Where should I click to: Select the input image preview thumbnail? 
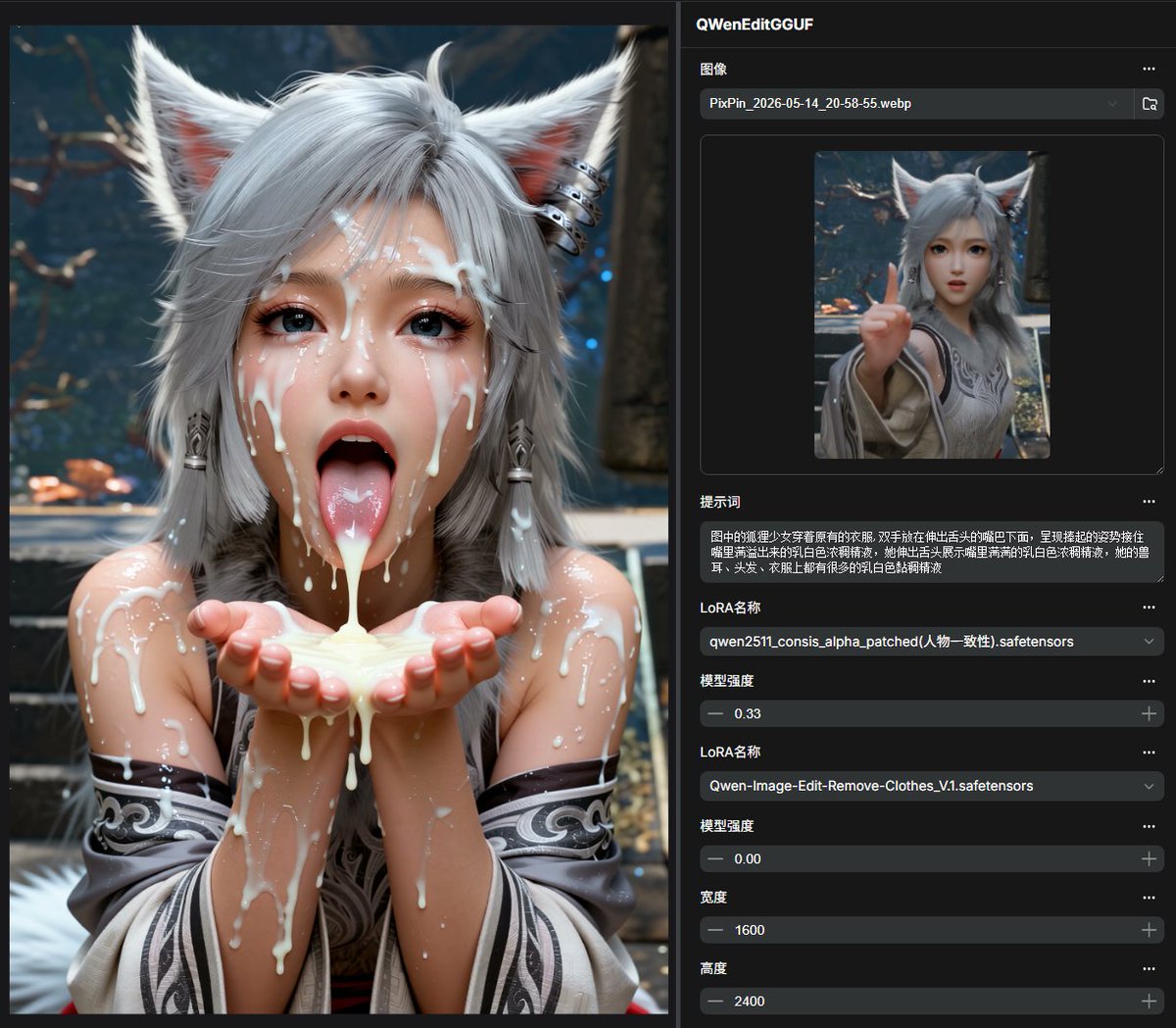pos(932,305)
